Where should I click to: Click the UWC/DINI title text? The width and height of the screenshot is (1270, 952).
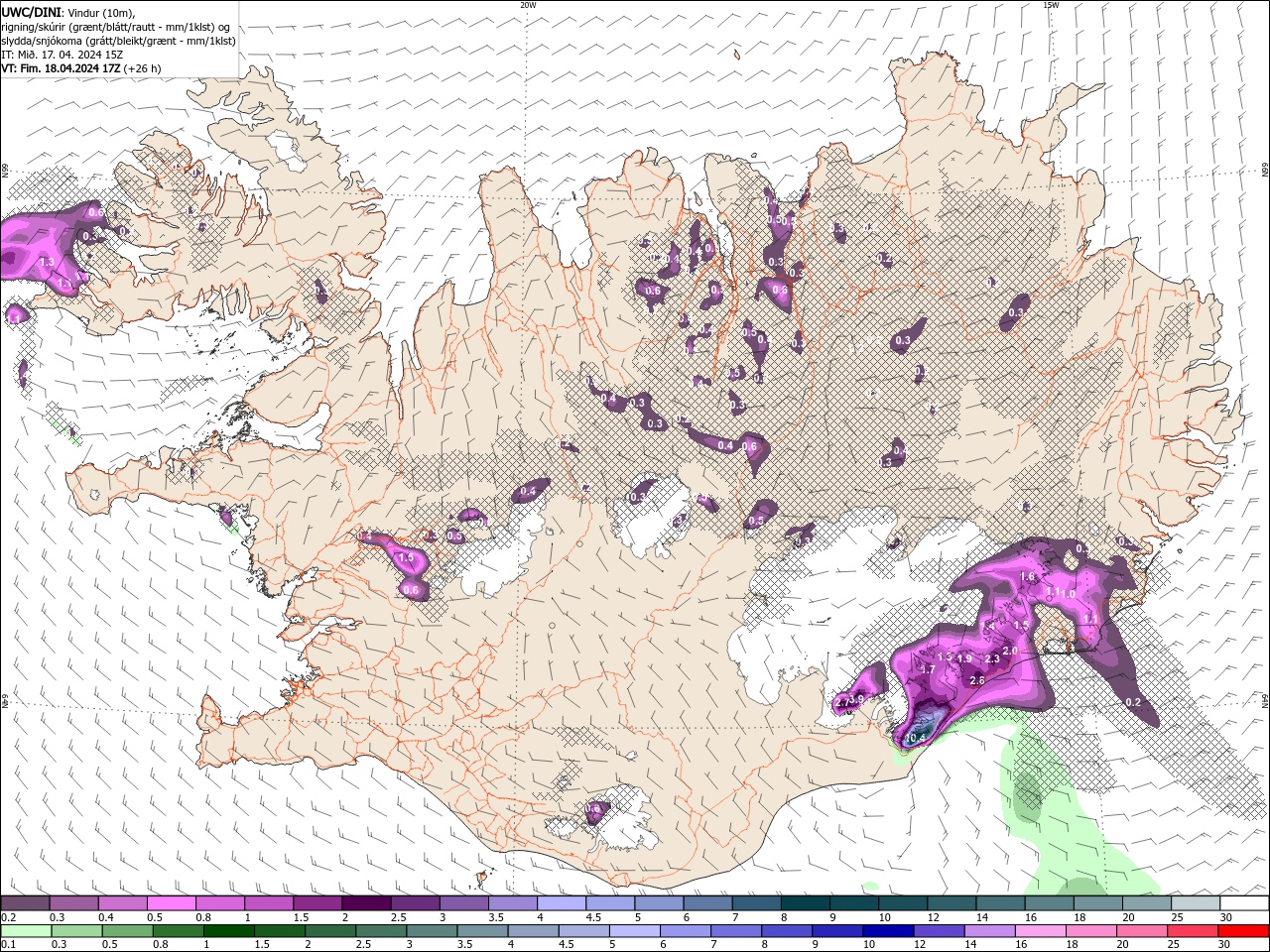(x=30, y=11)
